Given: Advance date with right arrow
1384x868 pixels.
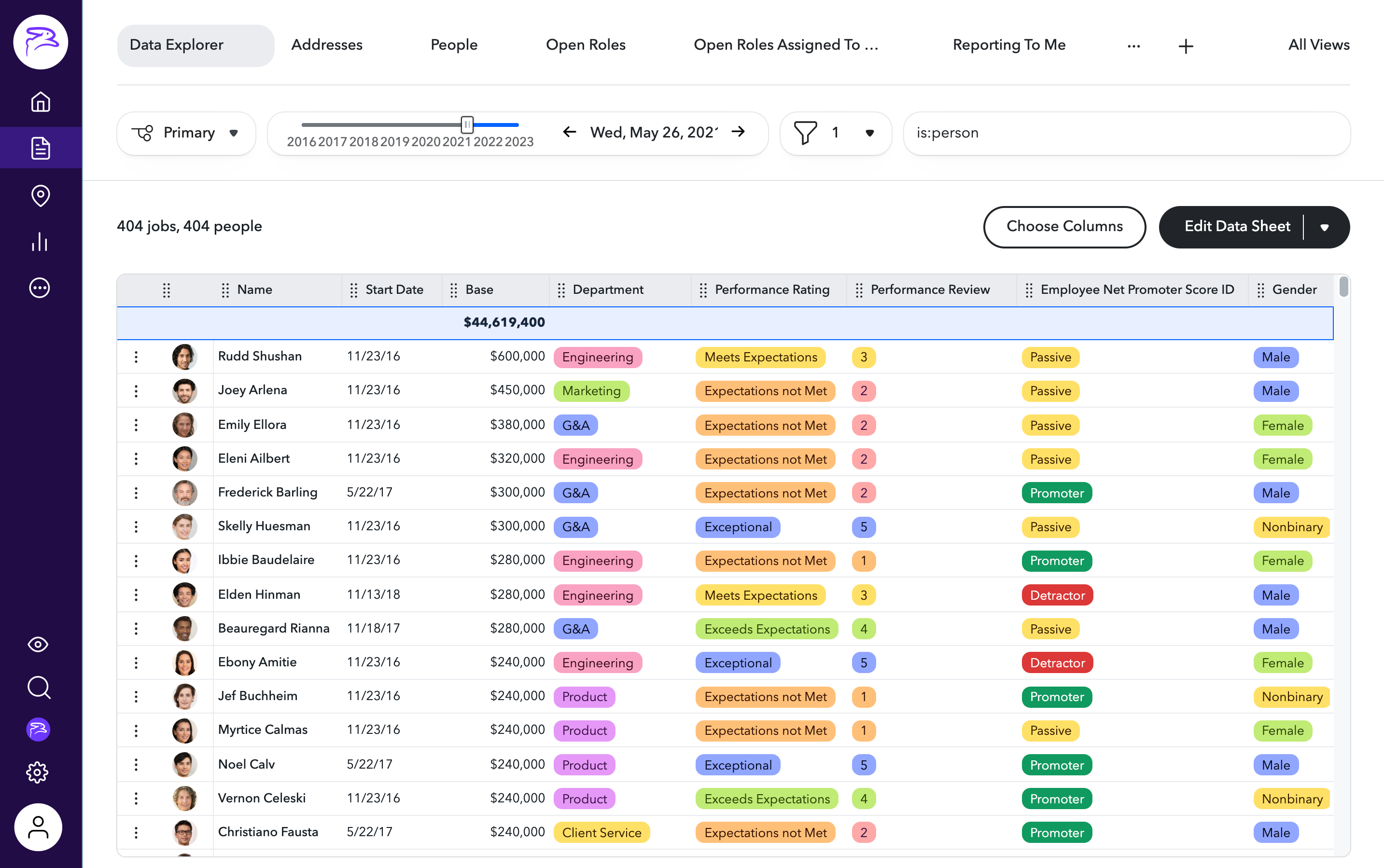Looking at the screenshot, I should tap(739, 132).
